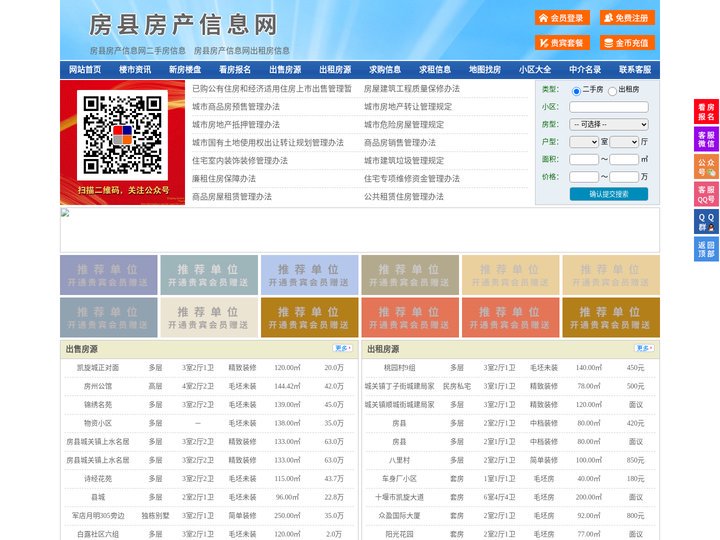Open 城市房地产抵押管理办法 link
The width and height of the screenshot is (720, 540).
(236, 124)
